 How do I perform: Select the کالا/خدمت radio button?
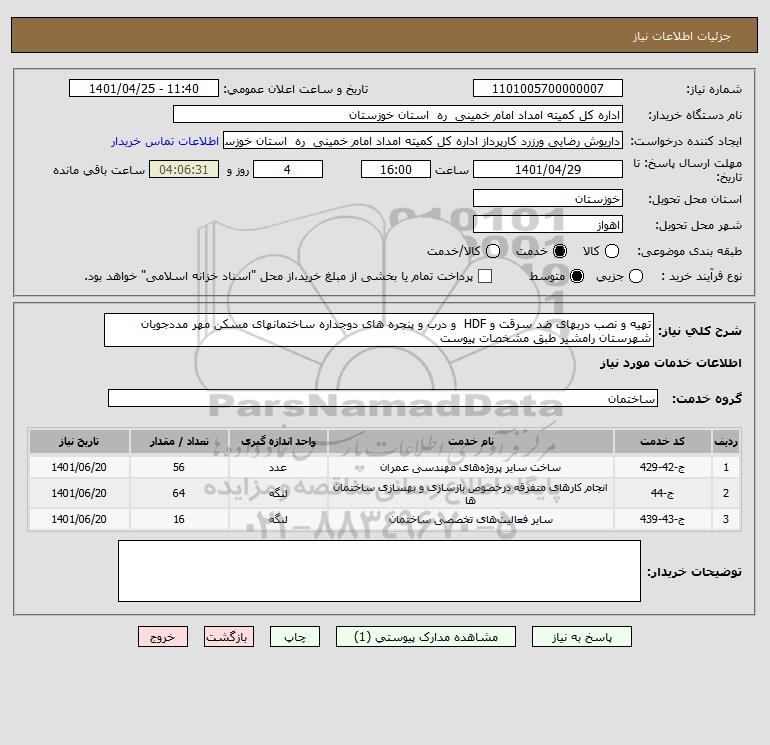point(493,251)
